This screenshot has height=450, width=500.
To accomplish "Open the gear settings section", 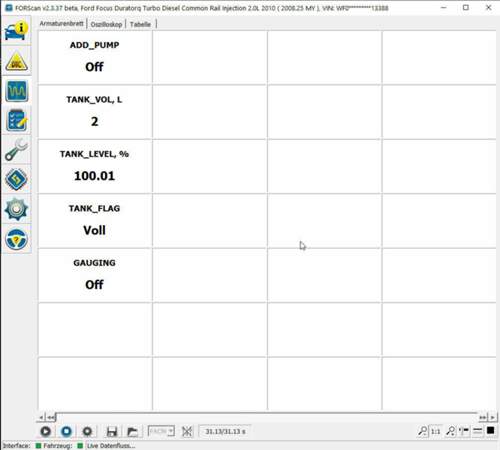I will tap(16, 209).
